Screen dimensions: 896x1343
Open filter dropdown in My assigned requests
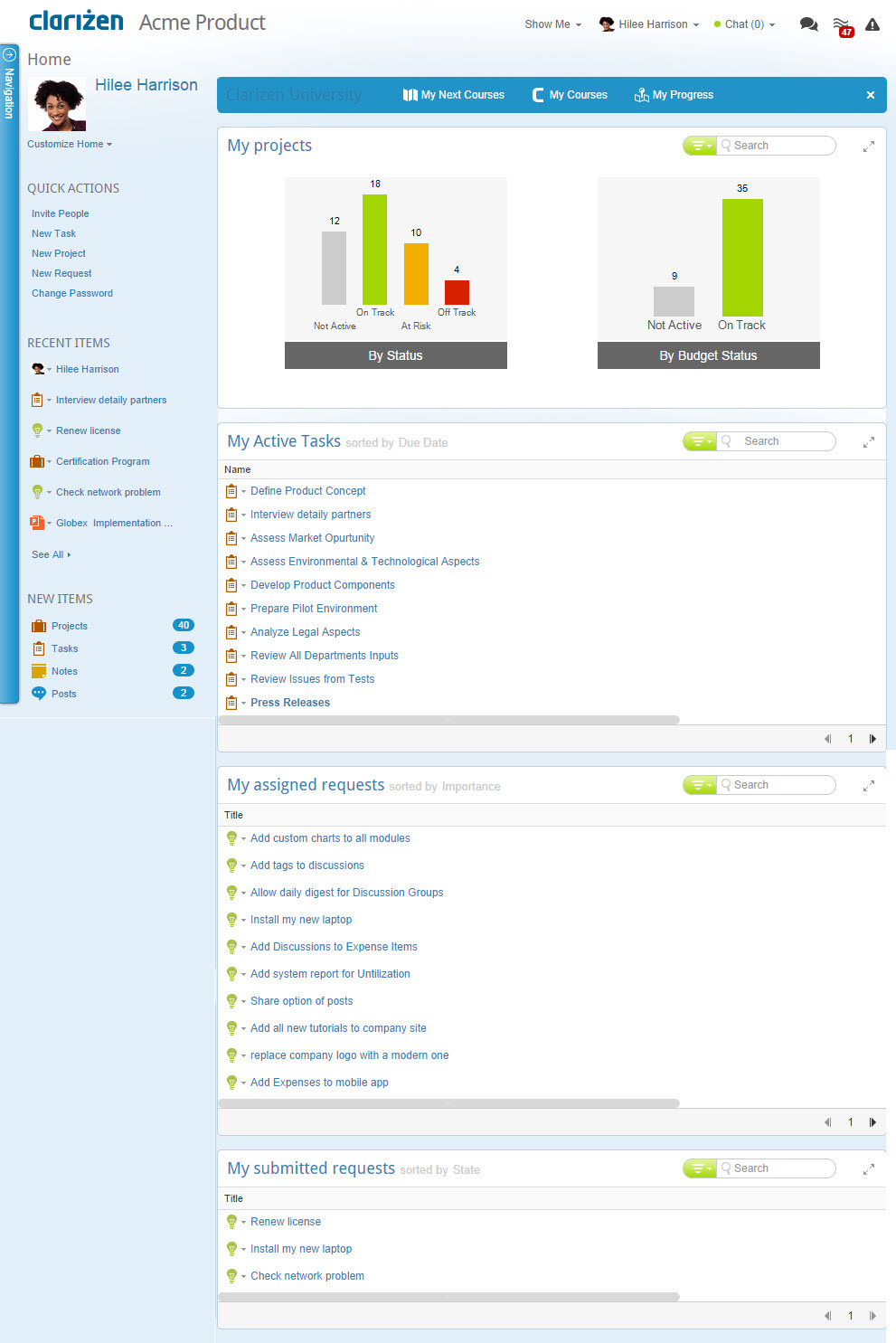click(x=700, y=785)
